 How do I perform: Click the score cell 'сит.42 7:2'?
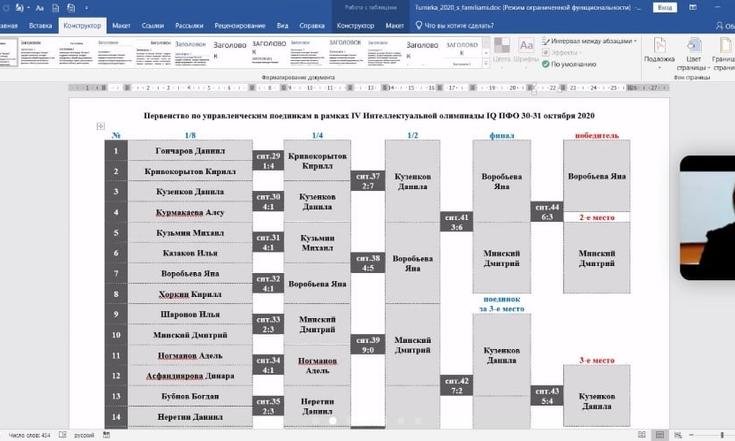pyautogui.click(x=457, y=386)
